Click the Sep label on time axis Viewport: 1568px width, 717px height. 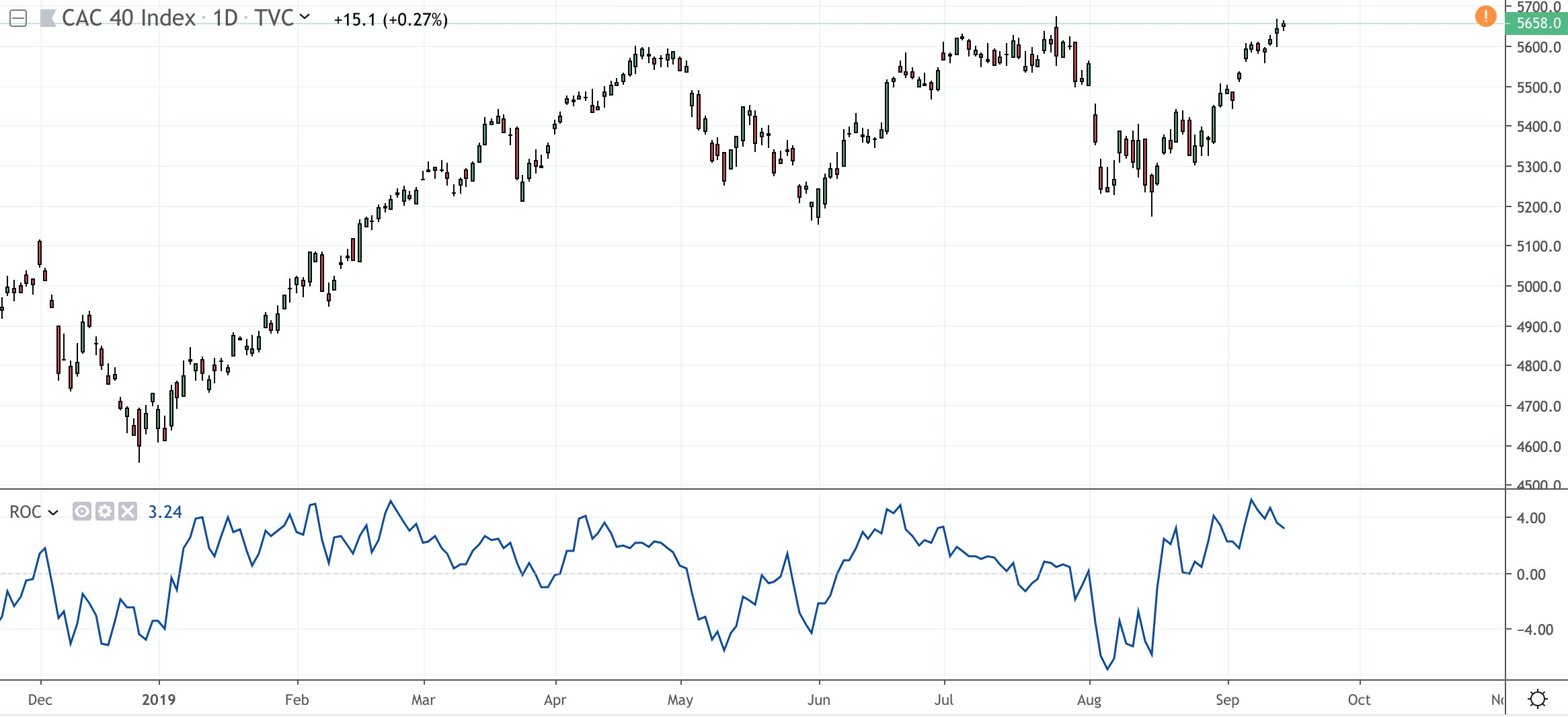click(1228, 700)
